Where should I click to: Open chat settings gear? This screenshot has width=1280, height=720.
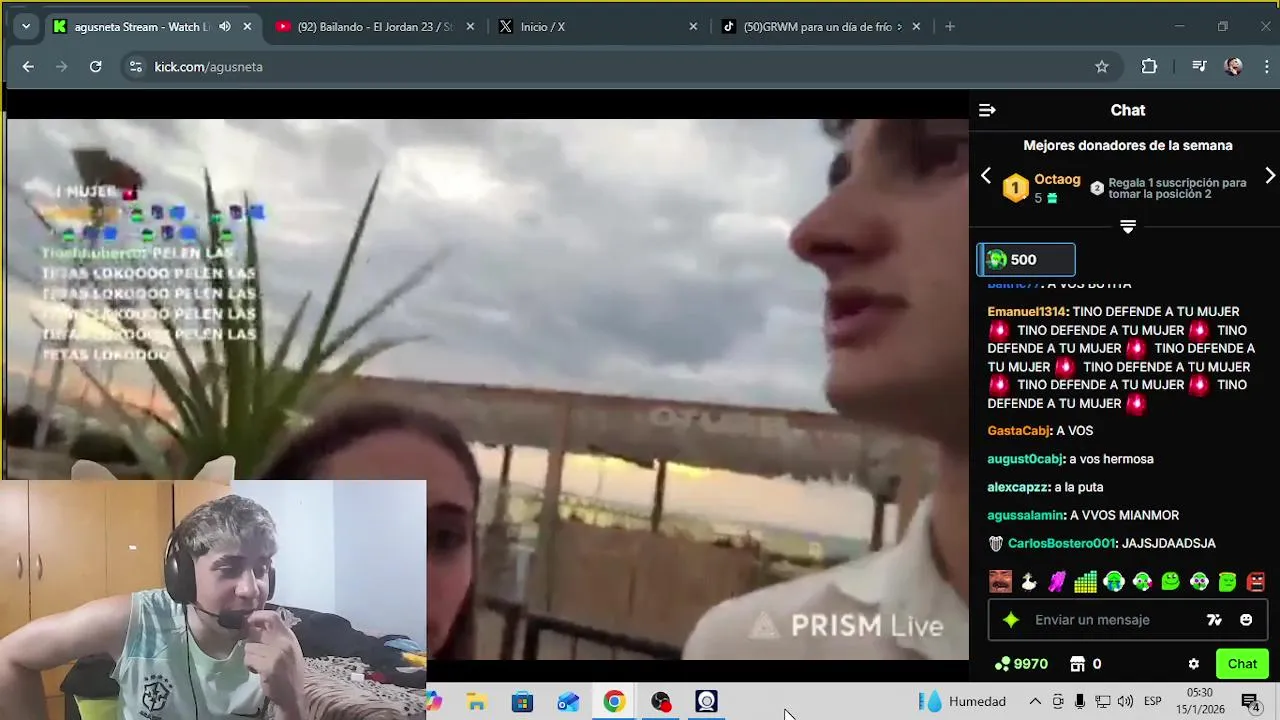(x=1193, y=664)
